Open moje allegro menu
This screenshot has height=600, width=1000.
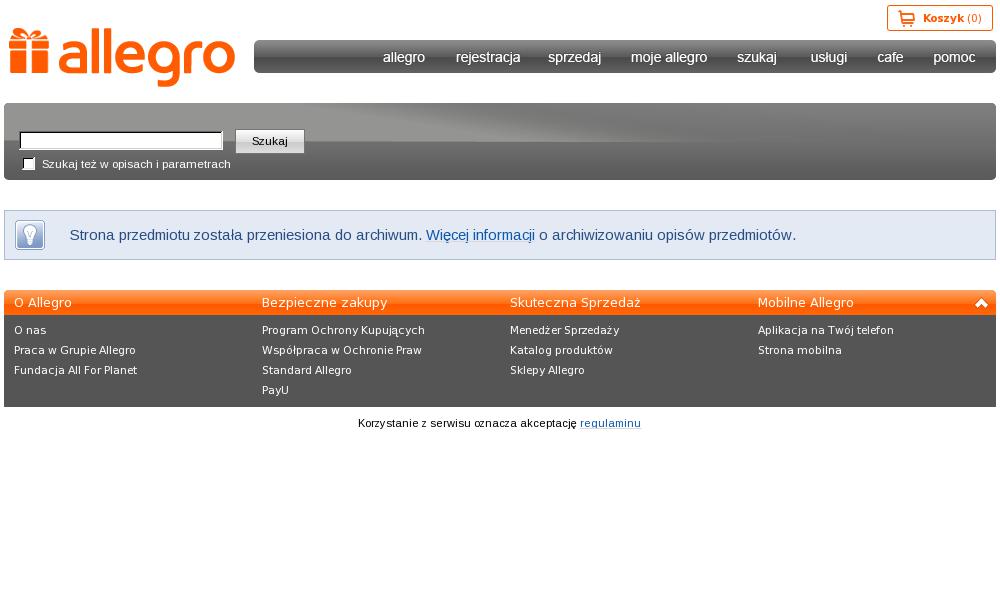(x=669, y=57)
